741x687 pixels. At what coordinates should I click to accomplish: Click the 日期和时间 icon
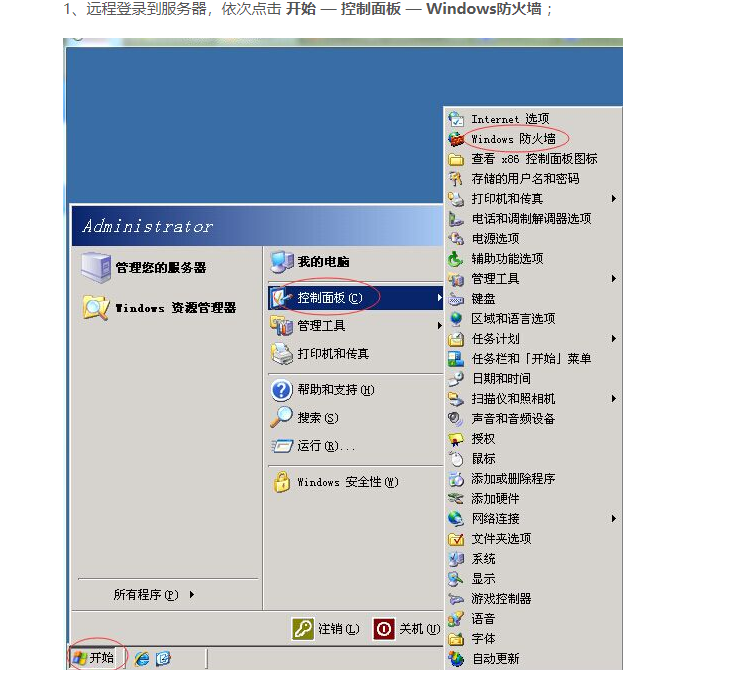click(456, 378)
